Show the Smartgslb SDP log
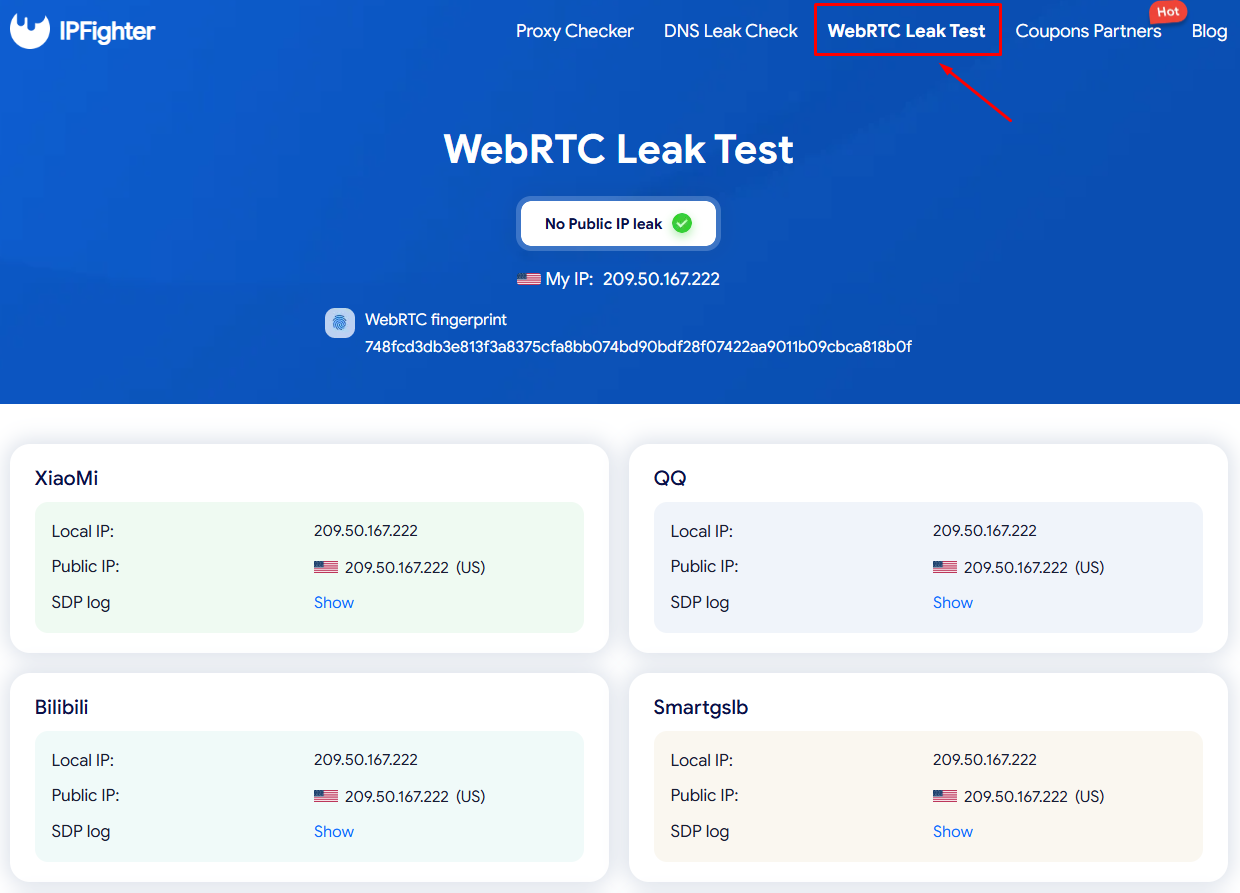The image size is (1240, 893). click(953, 832)
